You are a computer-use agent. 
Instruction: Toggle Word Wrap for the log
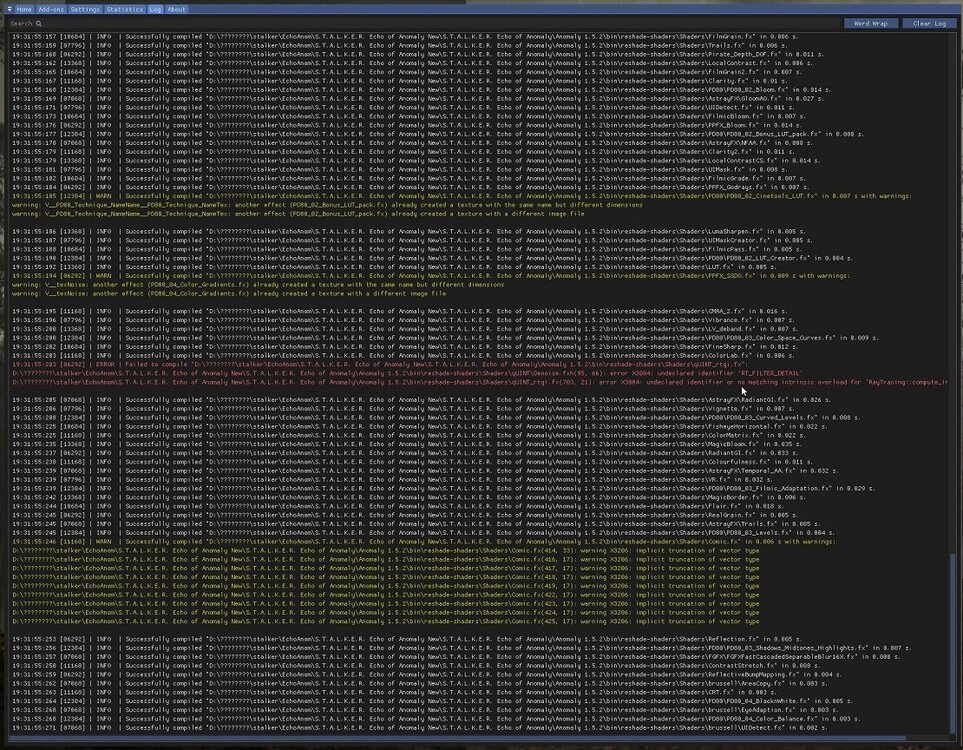pos(870,23)
